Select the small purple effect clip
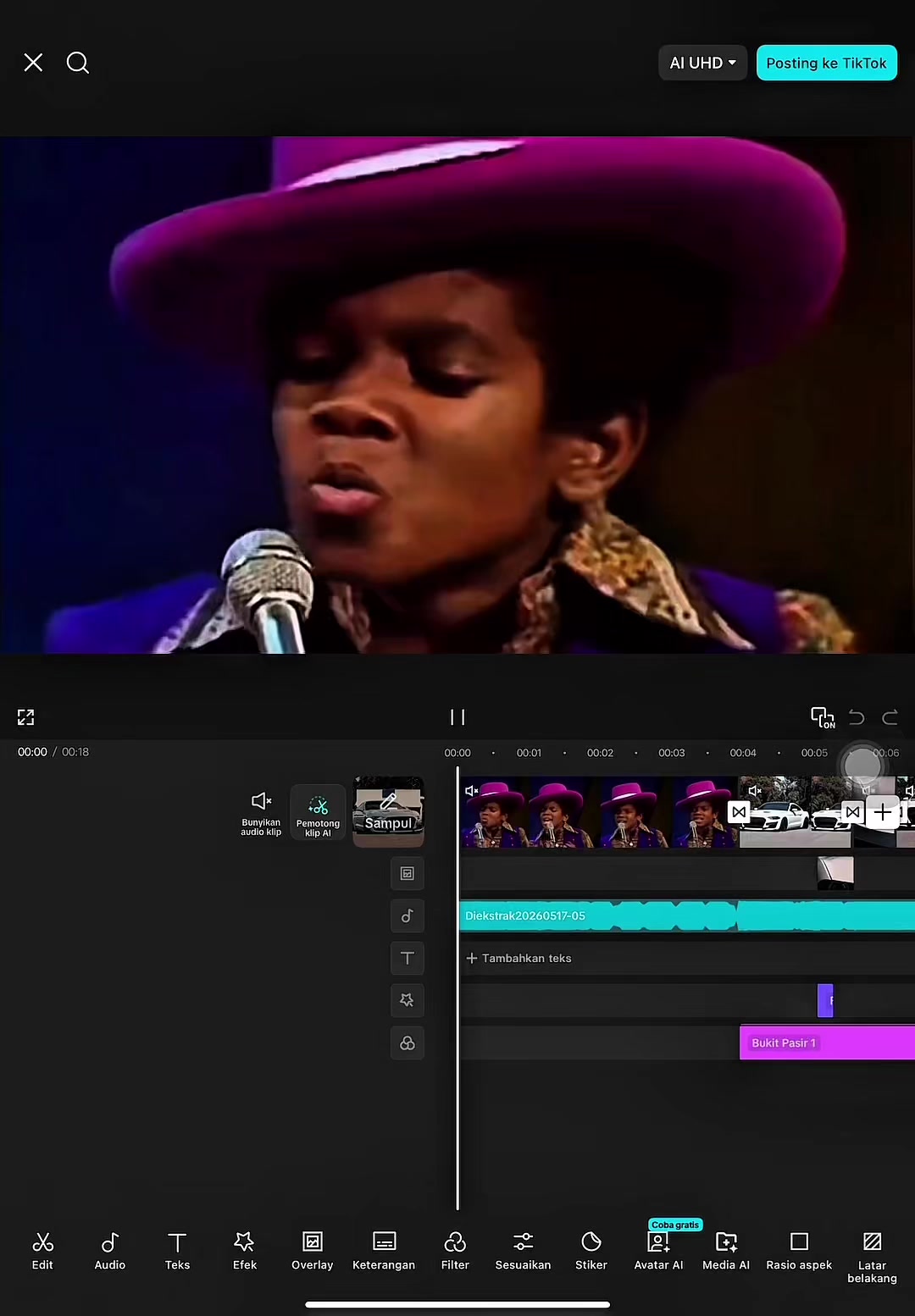Viewport: 915px width, 1316px height. (825, 1000)
